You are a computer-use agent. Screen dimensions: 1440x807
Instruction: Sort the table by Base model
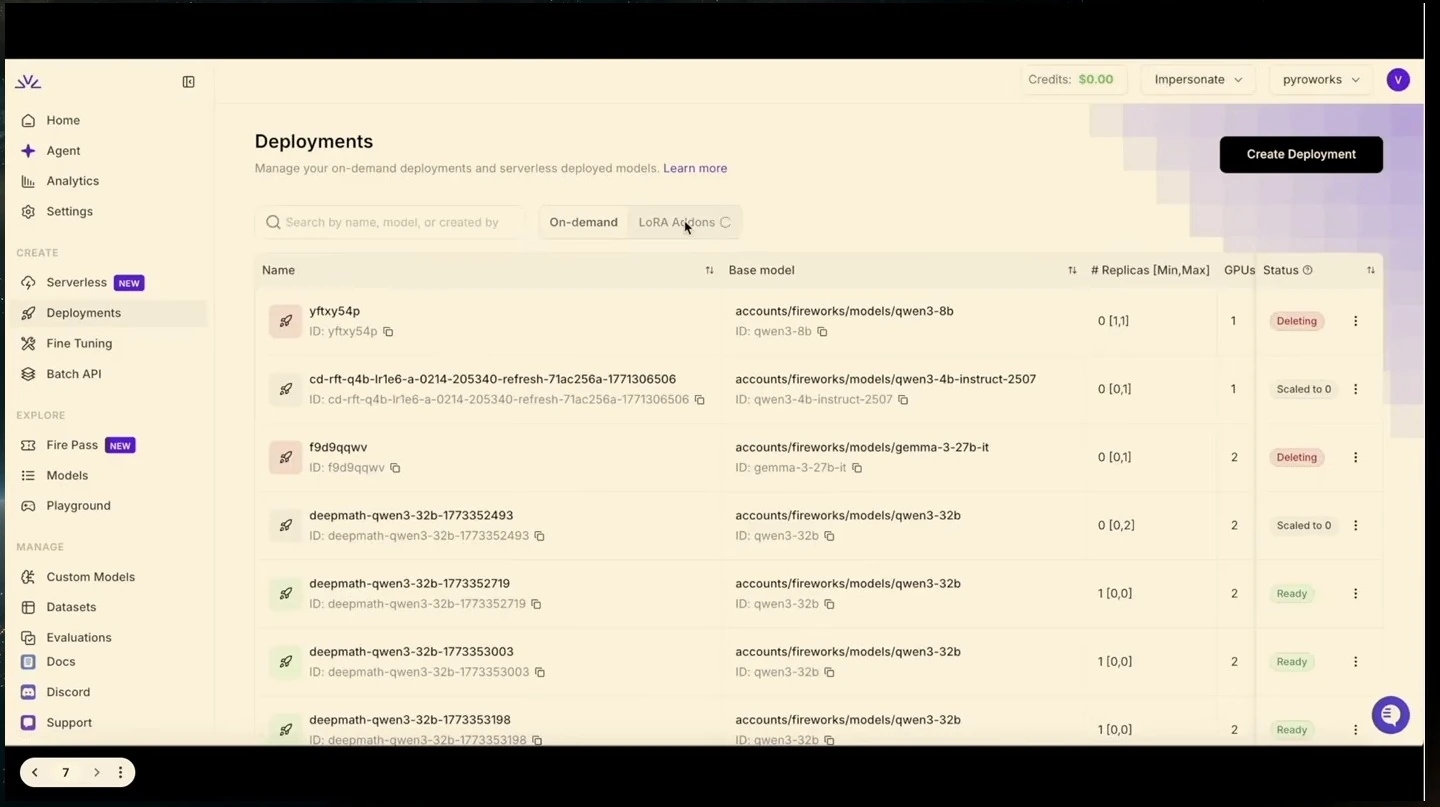tap(1072, 270)
